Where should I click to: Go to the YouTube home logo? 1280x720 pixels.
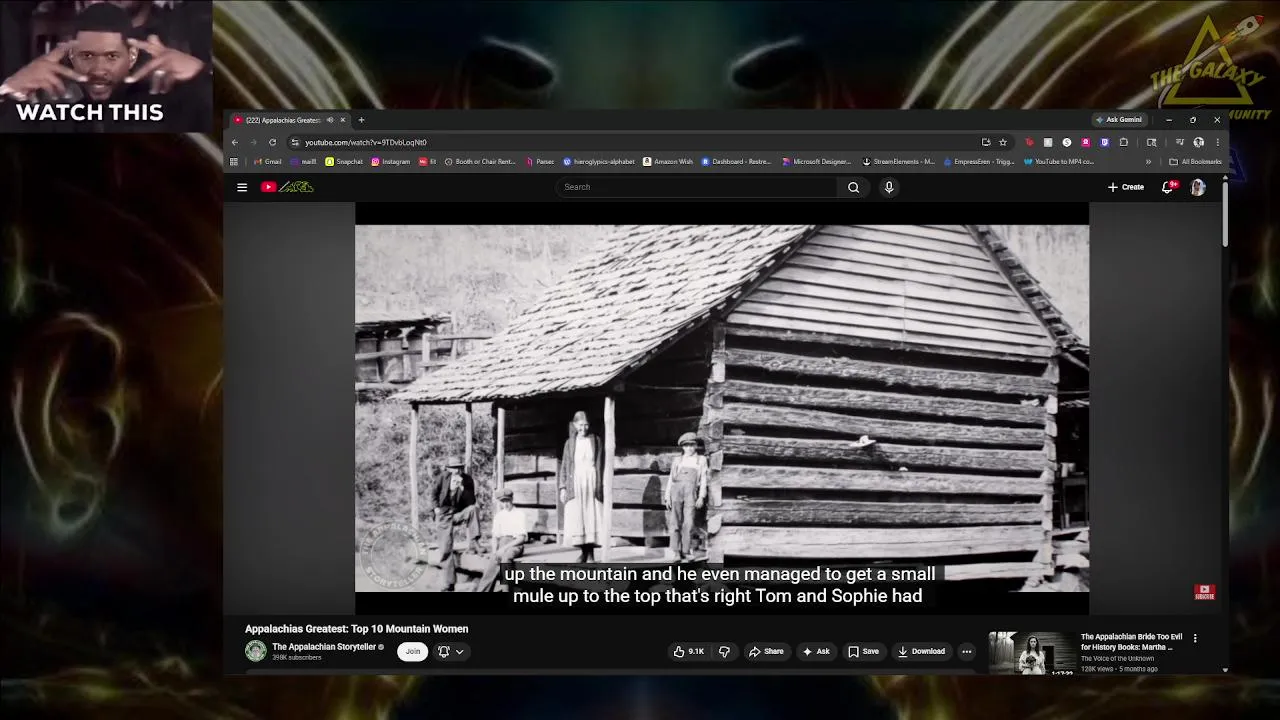click(x=287, y=187)
